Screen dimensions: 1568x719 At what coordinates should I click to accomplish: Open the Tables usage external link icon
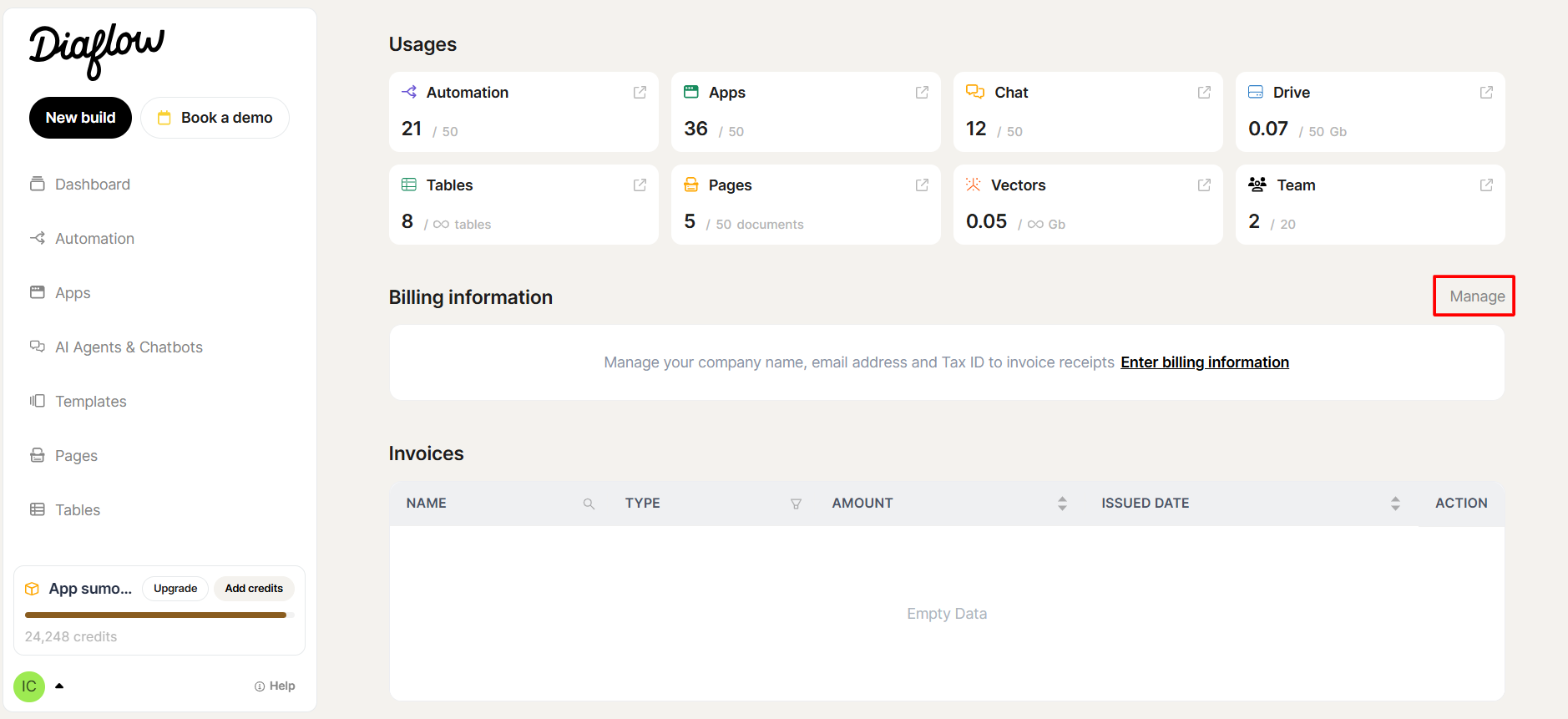pyautogui.click(x=640, y=185)
